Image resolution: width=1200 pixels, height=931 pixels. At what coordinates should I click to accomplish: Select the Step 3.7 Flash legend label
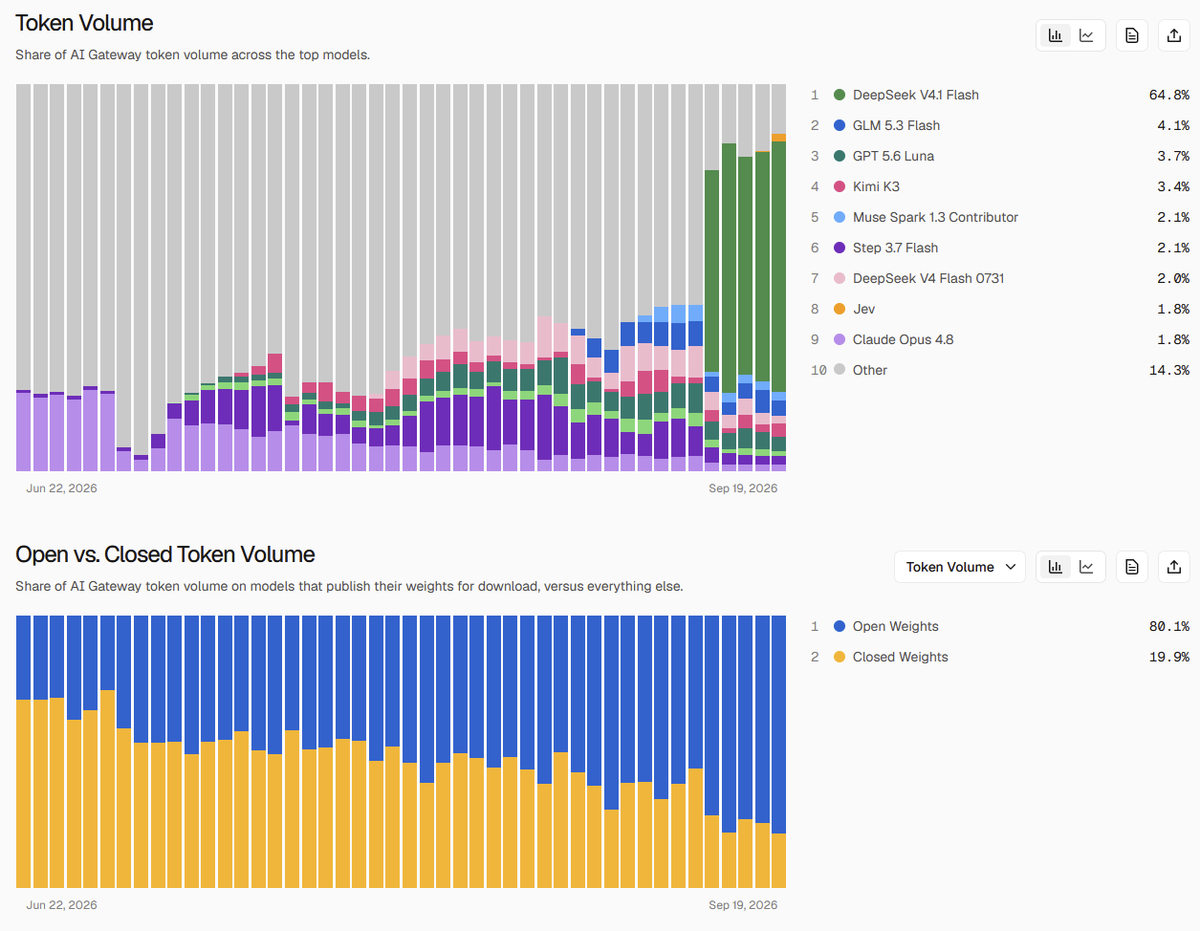[895, 248]
